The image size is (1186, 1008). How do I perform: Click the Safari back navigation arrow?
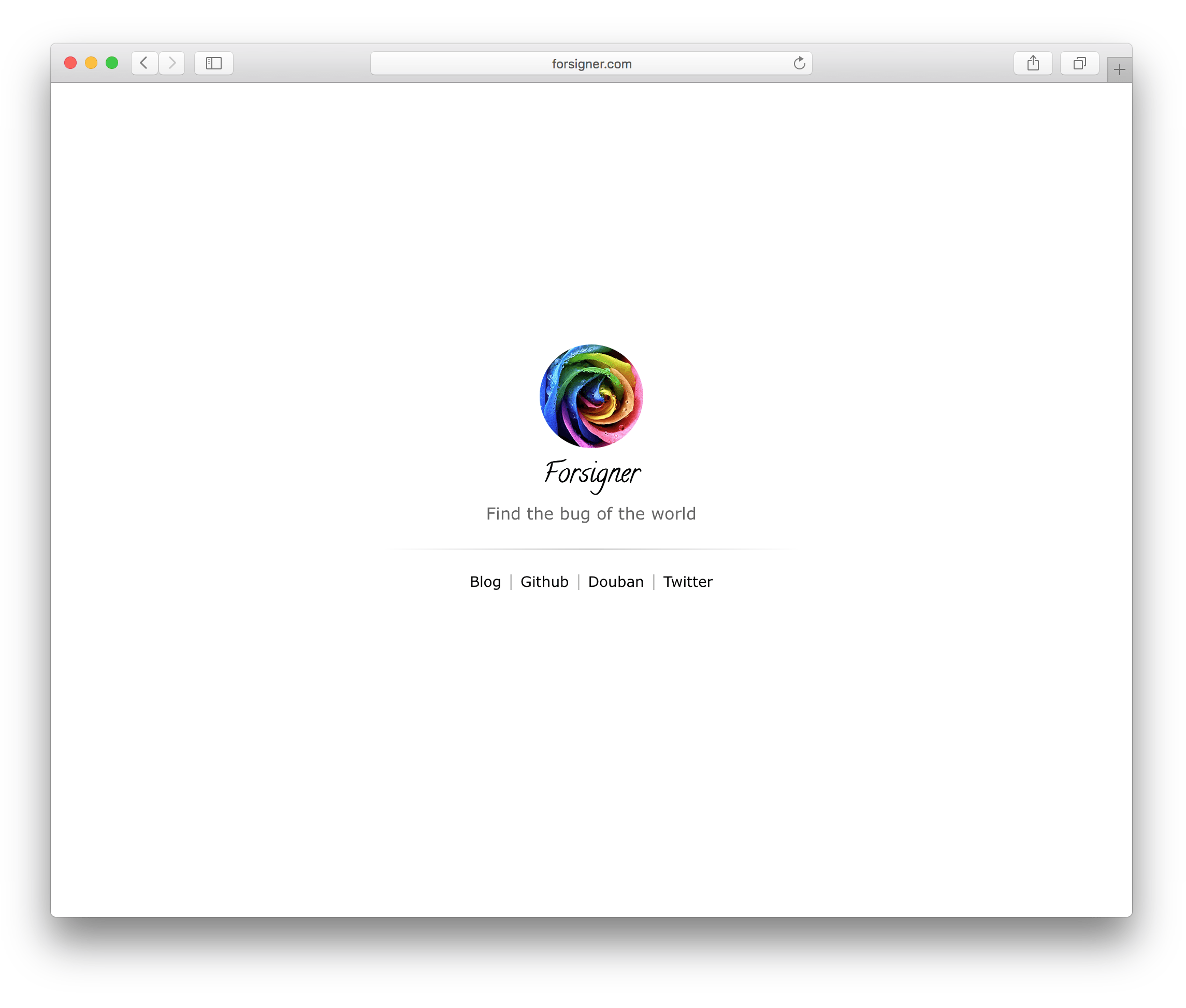pyautogui.click(x=144, y=63)
